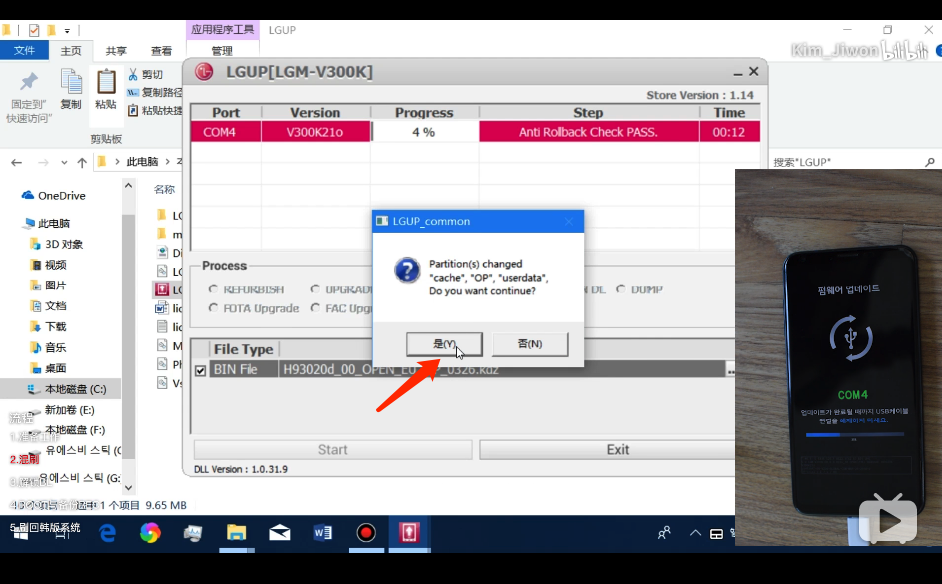Screen dimensions: 942x584
Task: Open the 查看 (View) ribbon tab
Action: point(161,51)
